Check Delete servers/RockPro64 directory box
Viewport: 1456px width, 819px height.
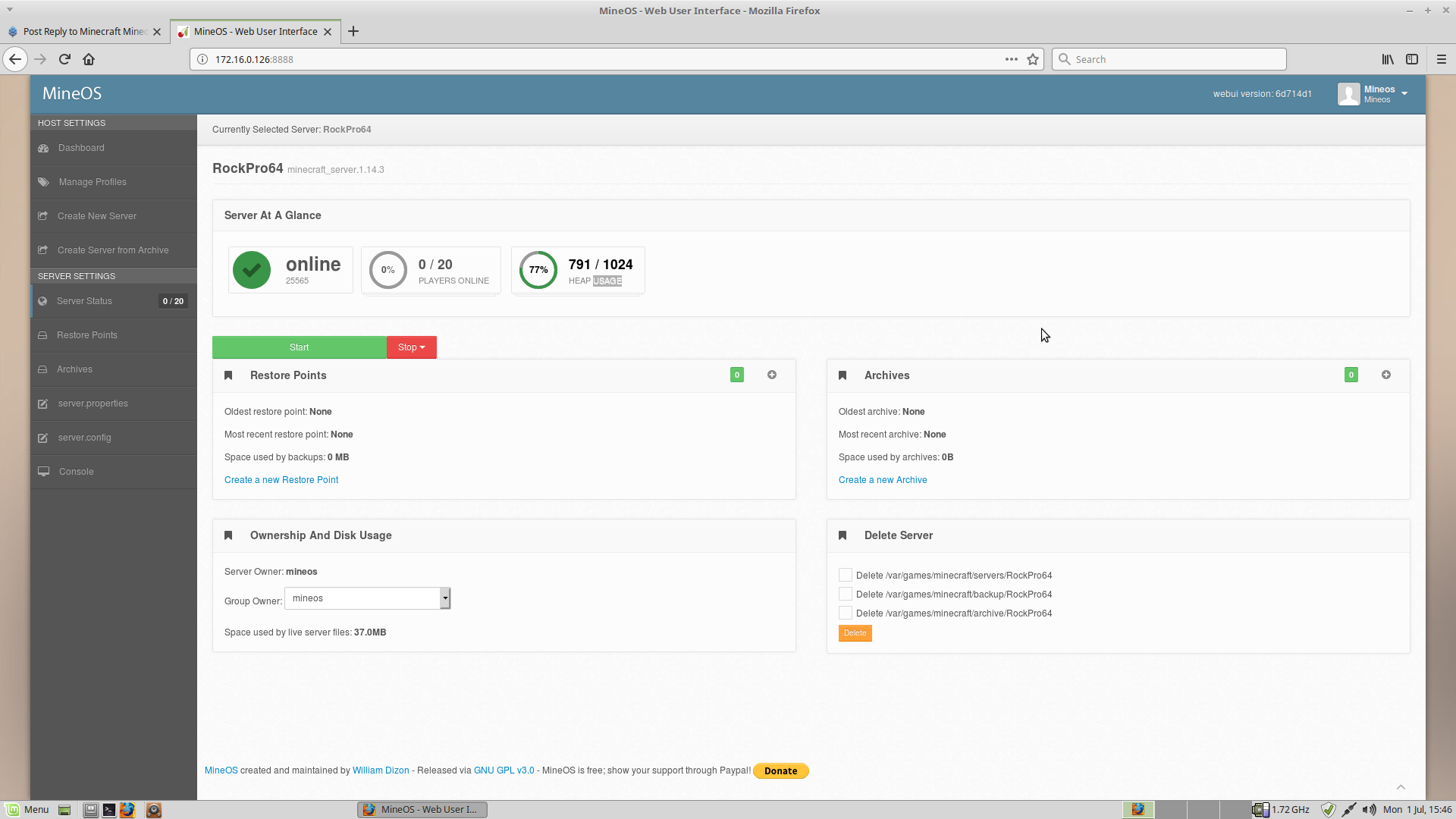coord(846,575)
